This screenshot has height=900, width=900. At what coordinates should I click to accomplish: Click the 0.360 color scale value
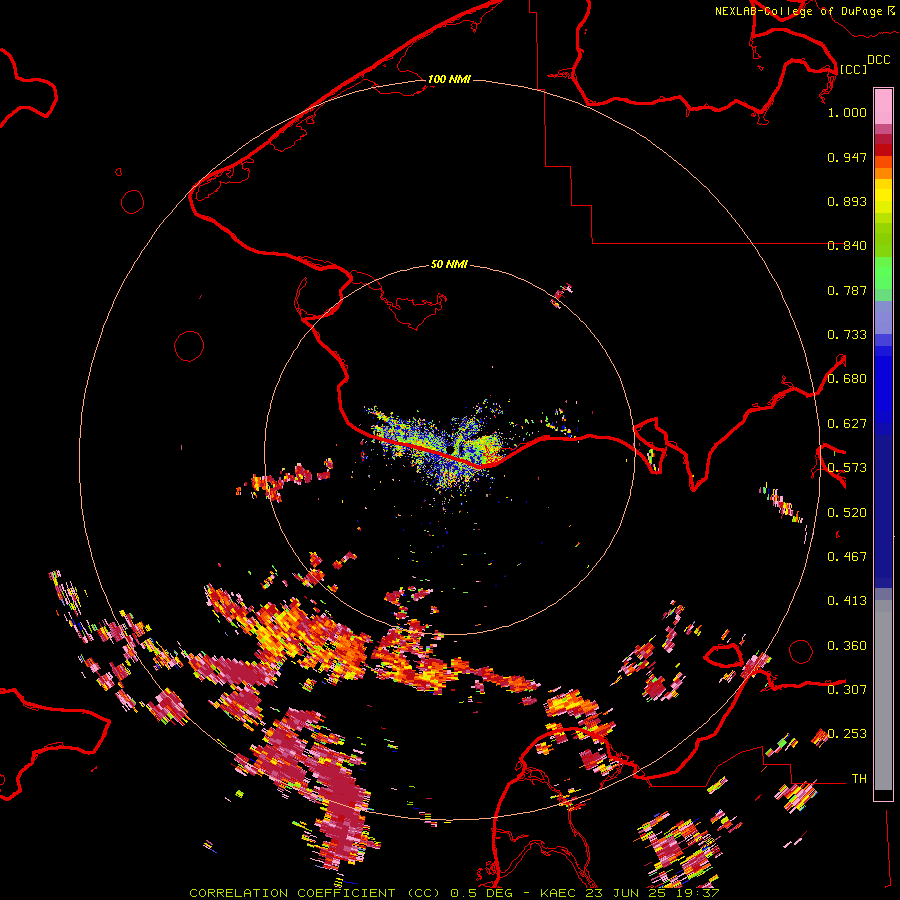coord(847,646)
